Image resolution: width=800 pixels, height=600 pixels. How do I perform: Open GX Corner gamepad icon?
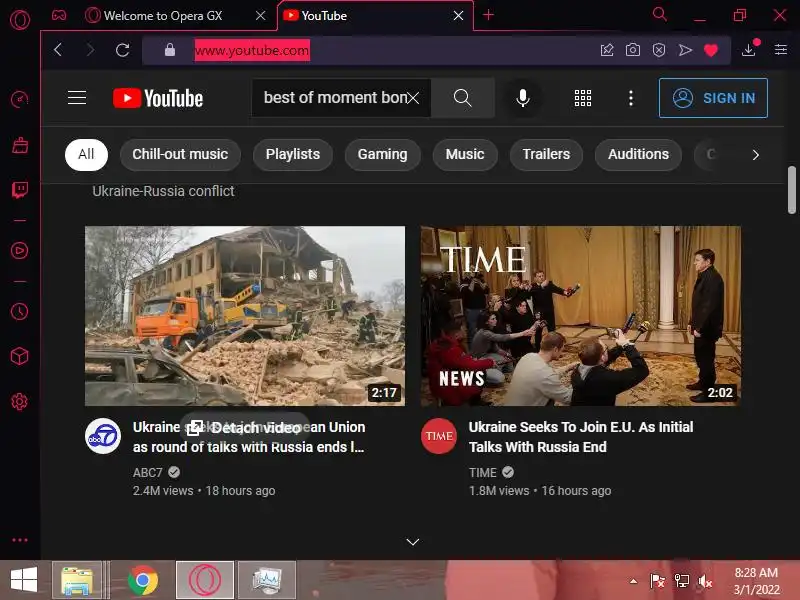click(x=59, y=15)
